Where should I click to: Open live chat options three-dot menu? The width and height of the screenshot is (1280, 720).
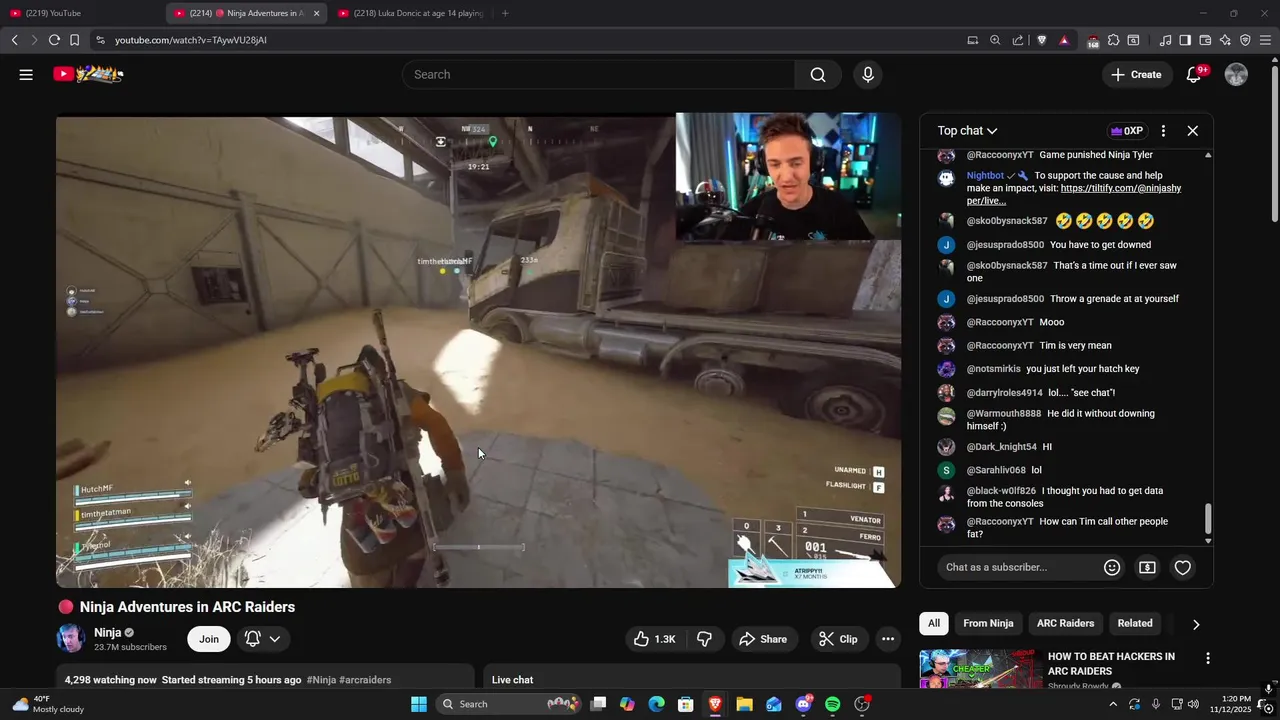pyautogui.click(x=1163, y=131)
